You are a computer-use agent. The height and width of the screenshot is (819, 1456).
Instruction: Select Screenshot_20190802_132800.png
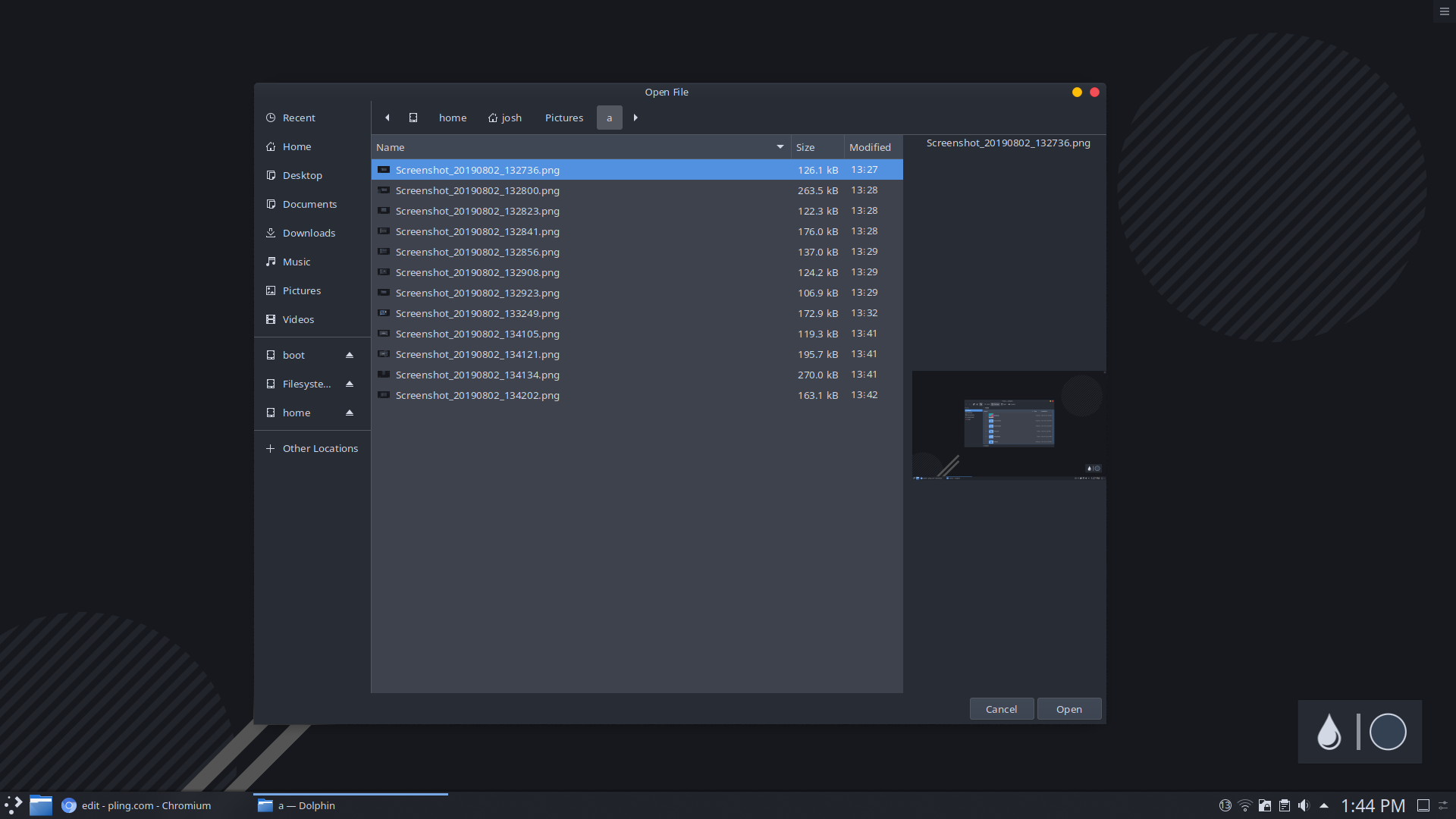pyautogui.click(x=637, y=190)
